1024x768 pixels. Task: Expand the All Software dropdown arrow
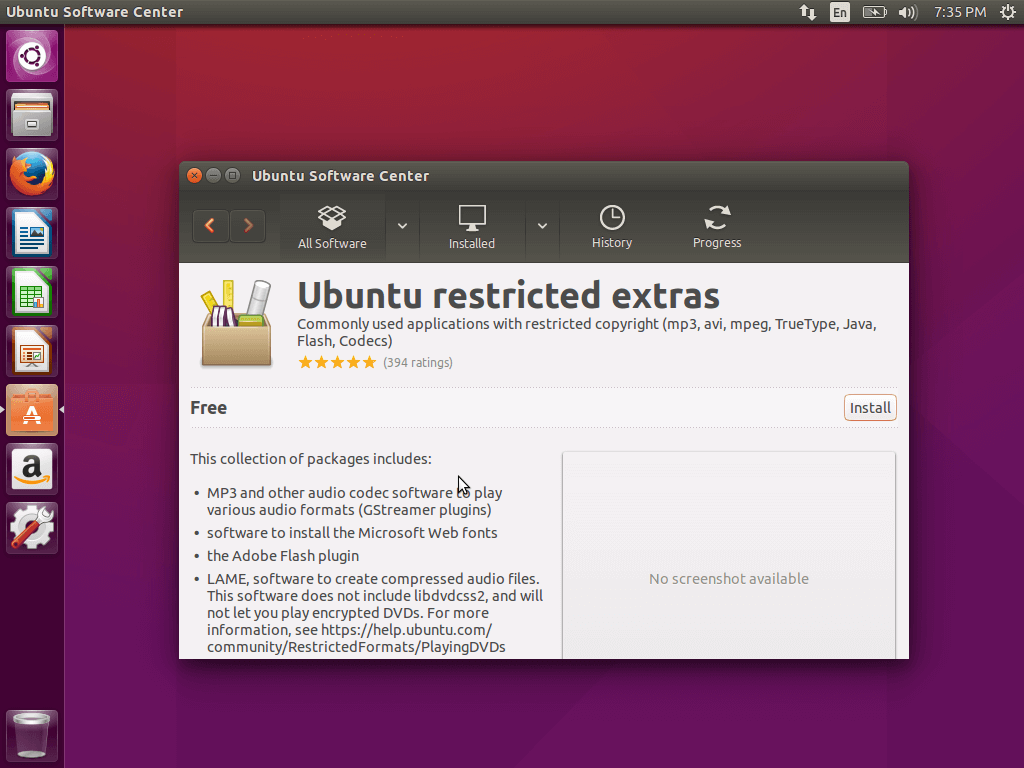402,226
